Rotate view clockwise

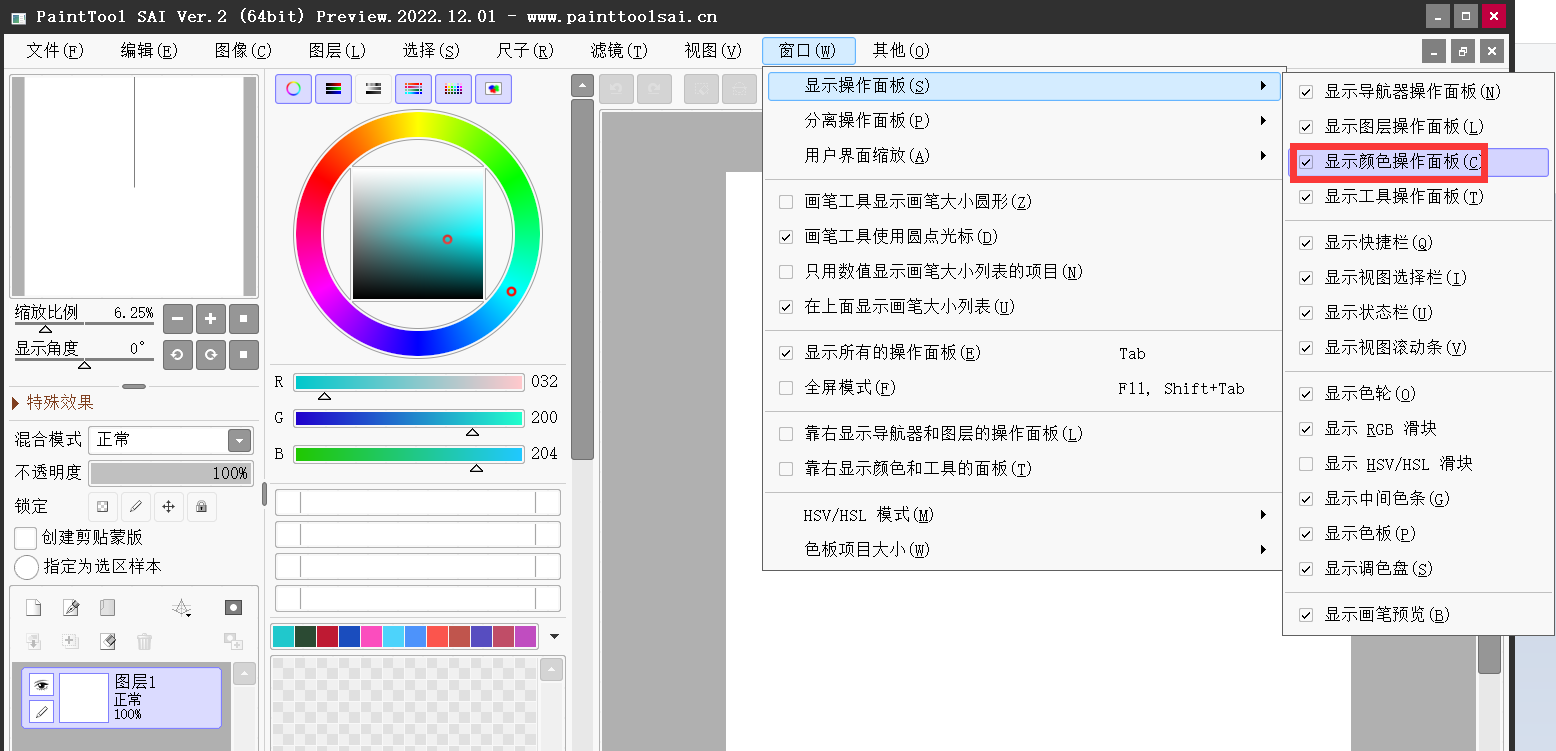211,354
